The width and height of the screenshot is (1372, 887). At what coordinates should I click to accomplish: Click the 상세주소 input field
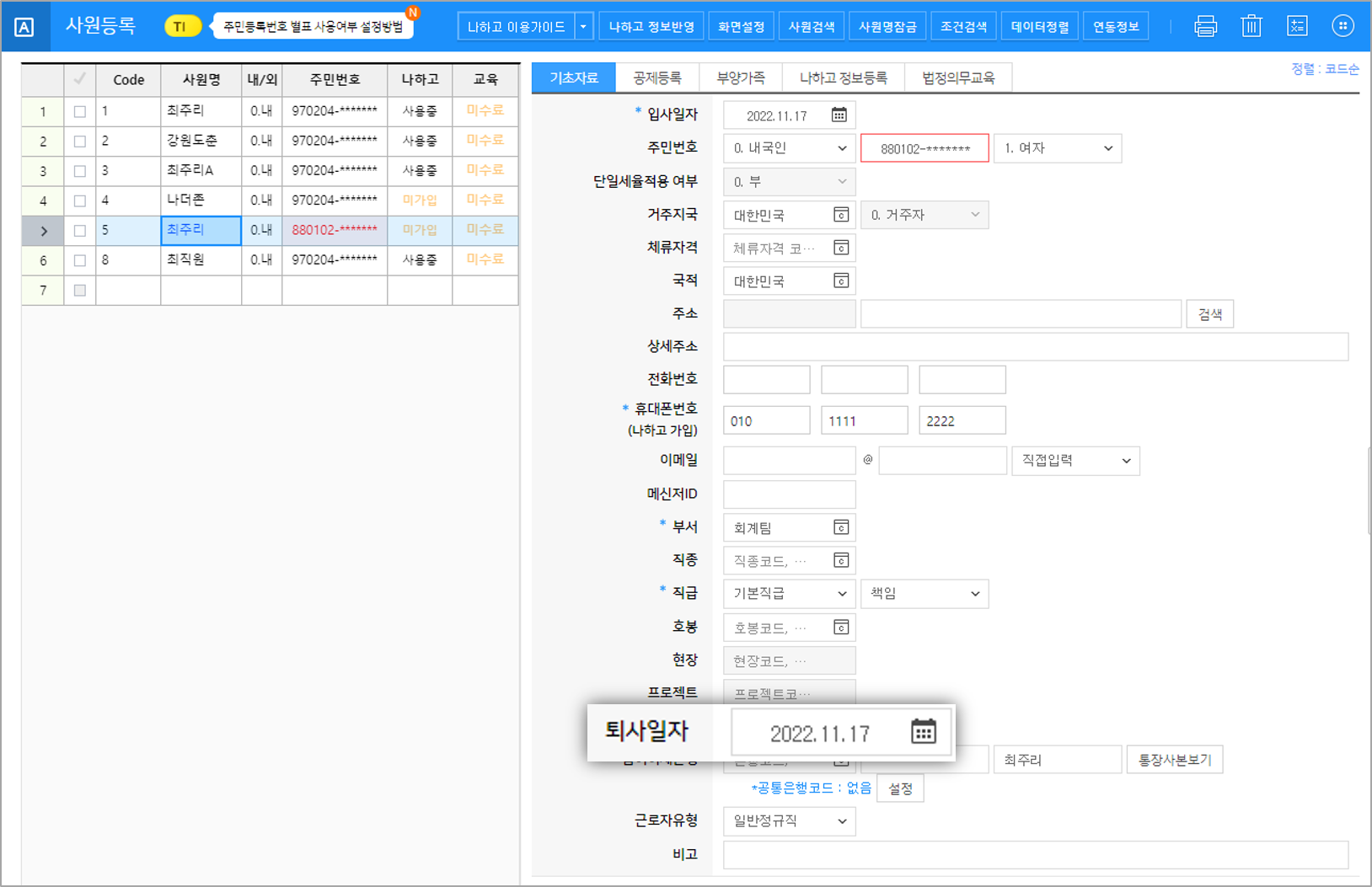tap(1036, 347)
